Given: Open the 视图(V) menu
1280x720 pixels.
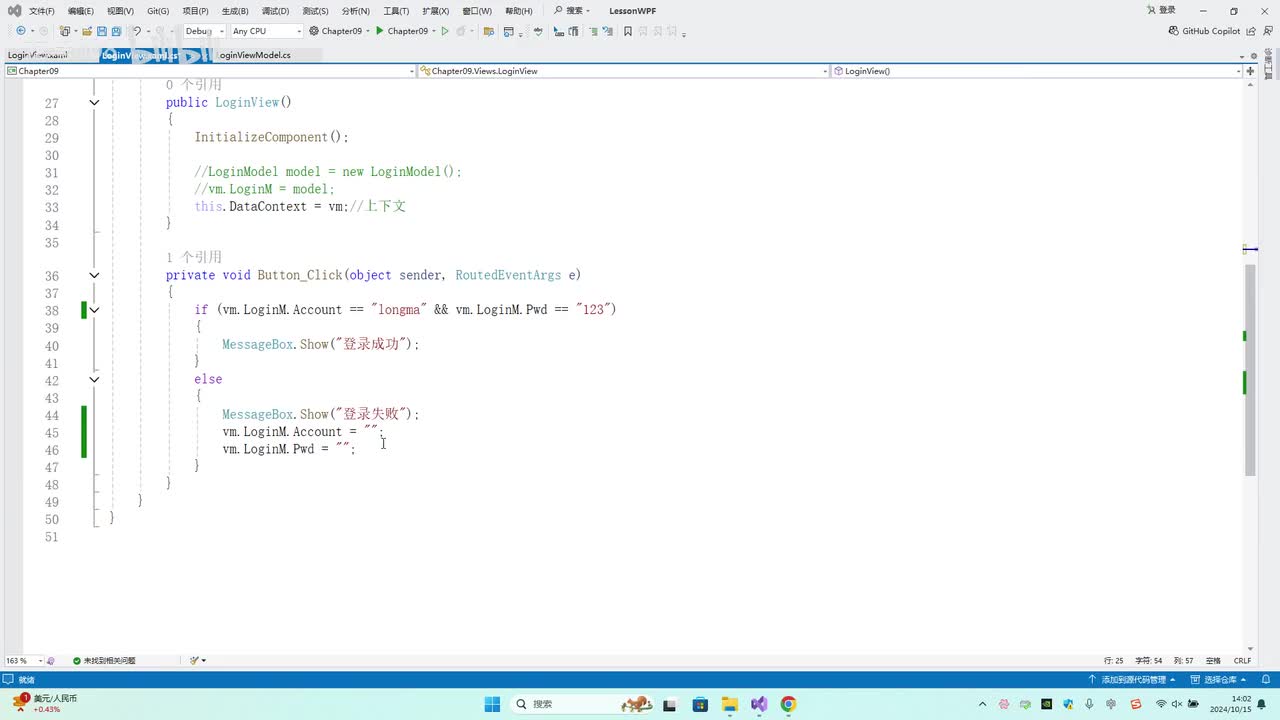Looking at the screenshot, I should [120, 11].
